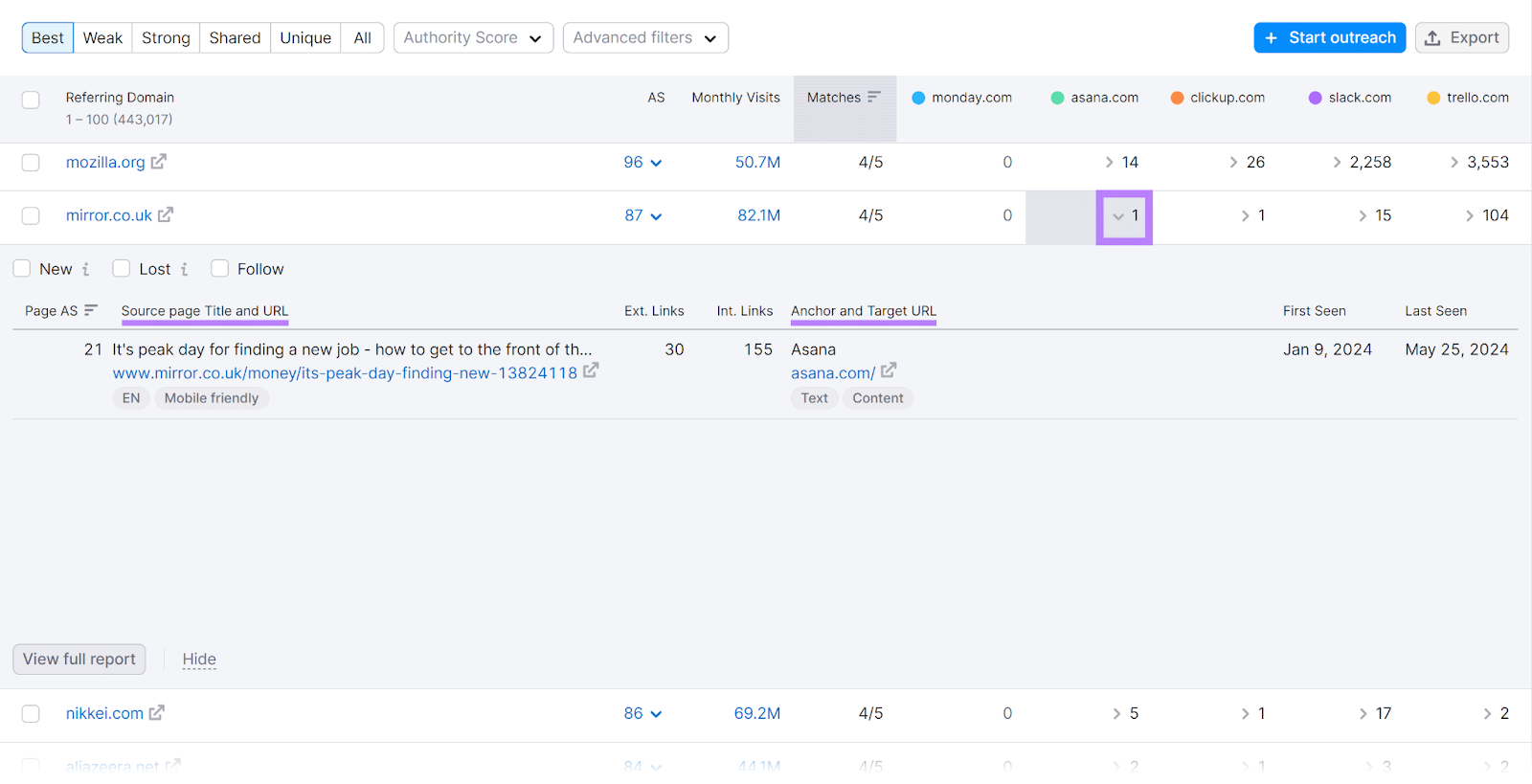Click the View full report button
This screenshot has width=1532, height=784.
pyautogui.click(x=79, y=659)
